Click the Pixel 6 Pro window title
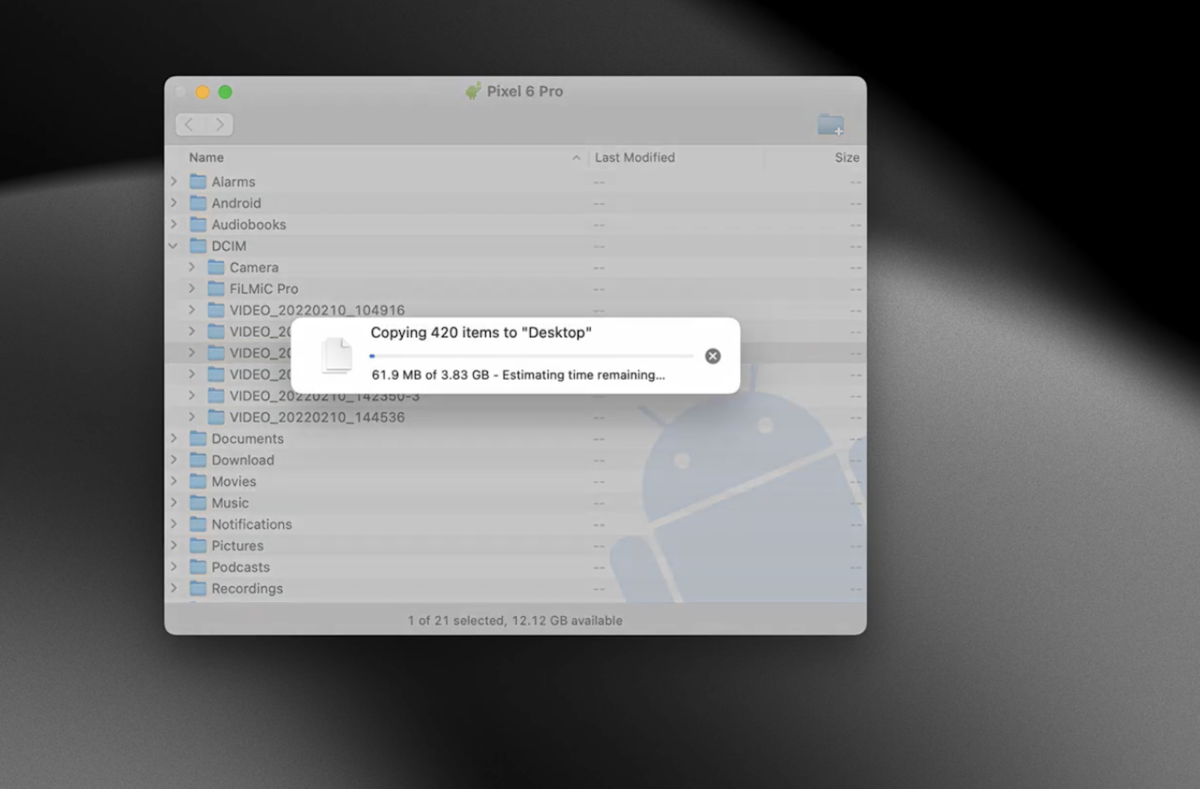 coord(525,91)
